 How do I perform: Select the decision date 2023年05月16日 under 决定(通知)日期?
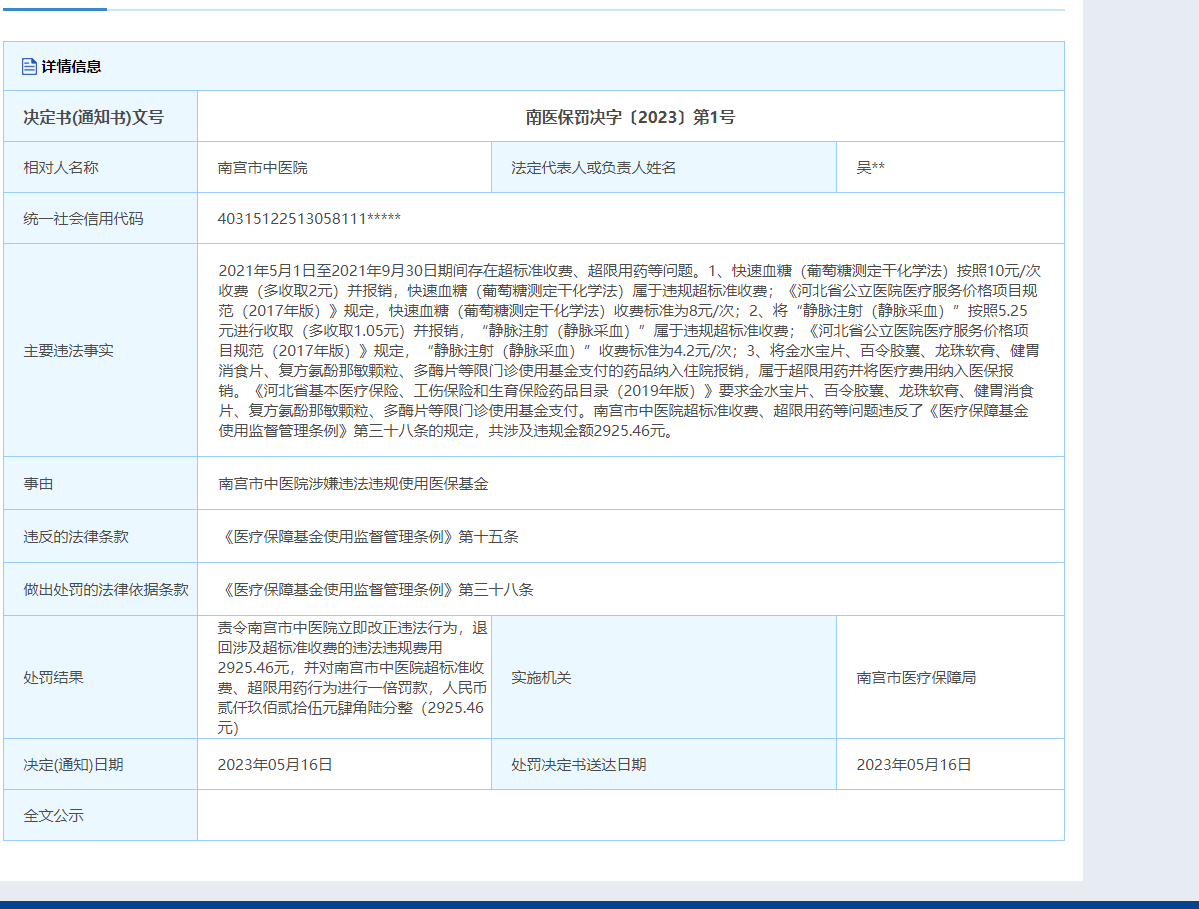point(275,765)
